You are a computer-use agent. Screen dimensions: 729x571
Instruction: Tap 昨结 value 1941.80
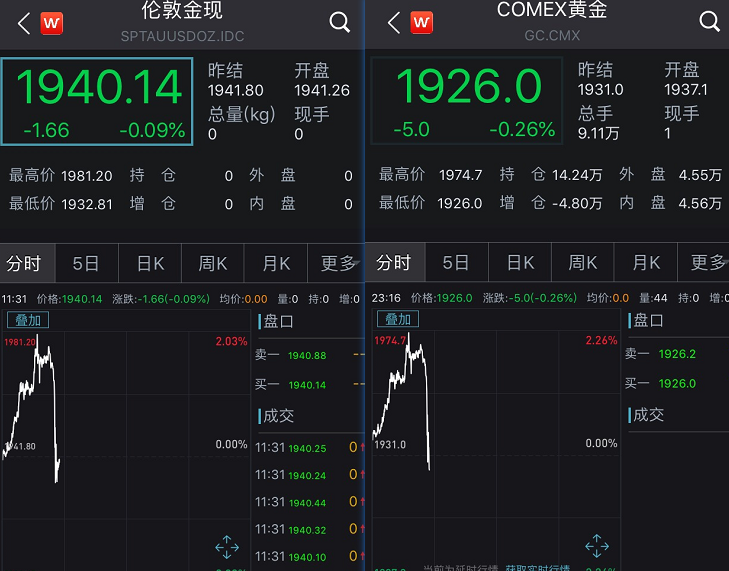(236, 90)
